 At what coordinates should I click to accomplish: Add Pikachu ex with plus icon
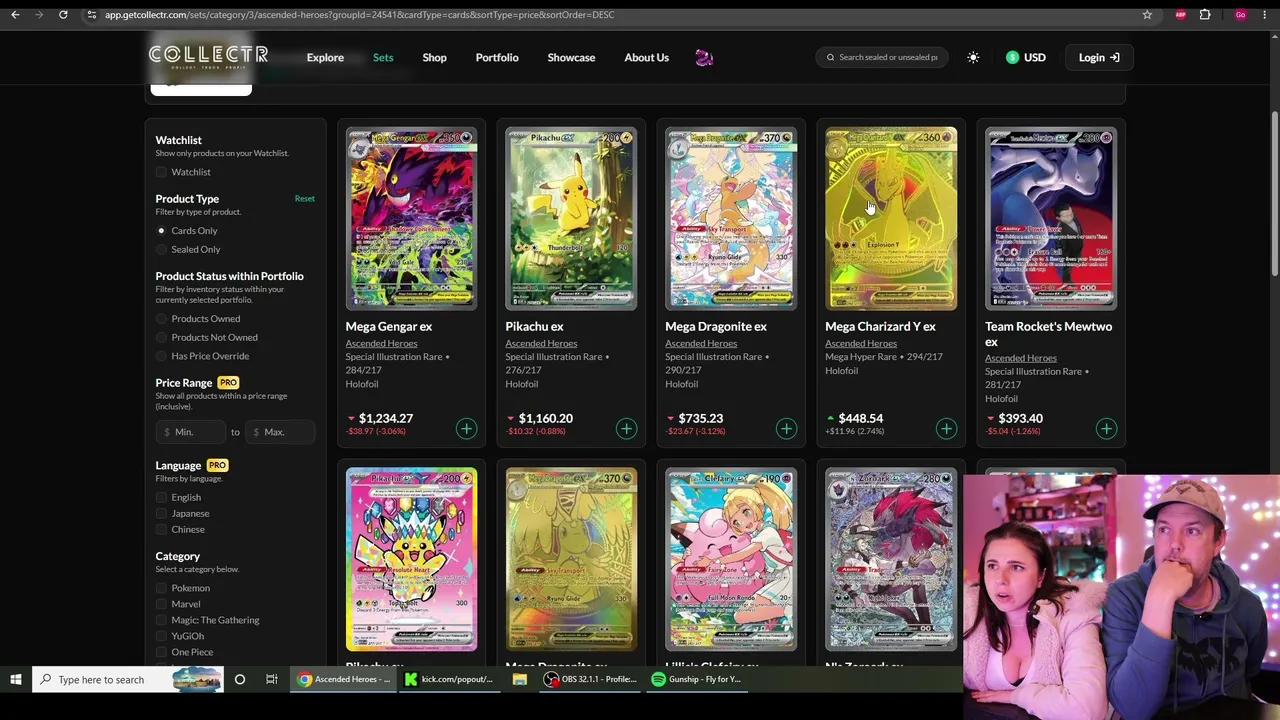[x=626, y=429]
